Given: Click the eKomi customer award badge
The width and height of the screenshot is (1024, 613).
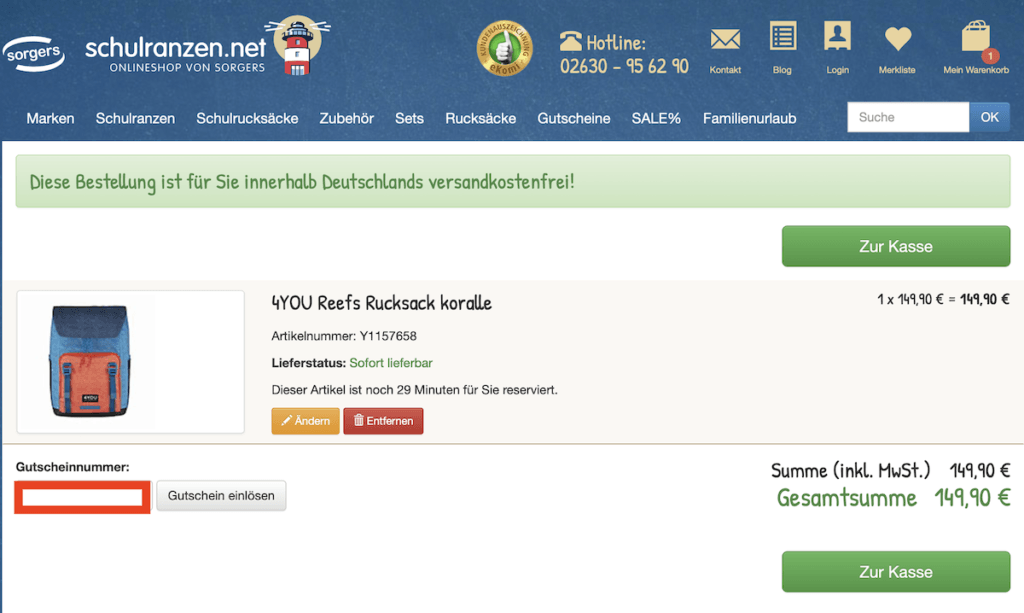Looking at the screenshot, I should (x=504, y=48).
